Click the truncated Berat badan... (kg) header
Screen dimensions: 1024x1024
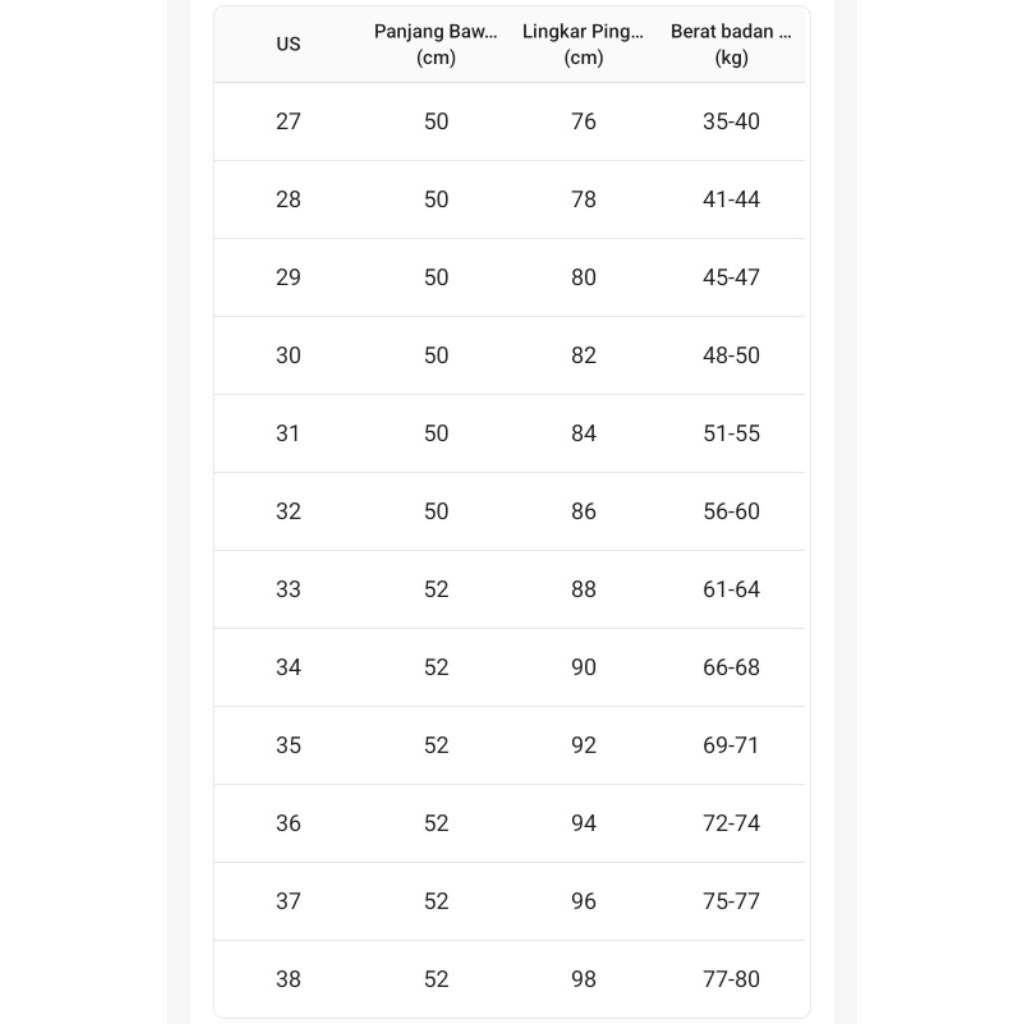coord(731,44)
